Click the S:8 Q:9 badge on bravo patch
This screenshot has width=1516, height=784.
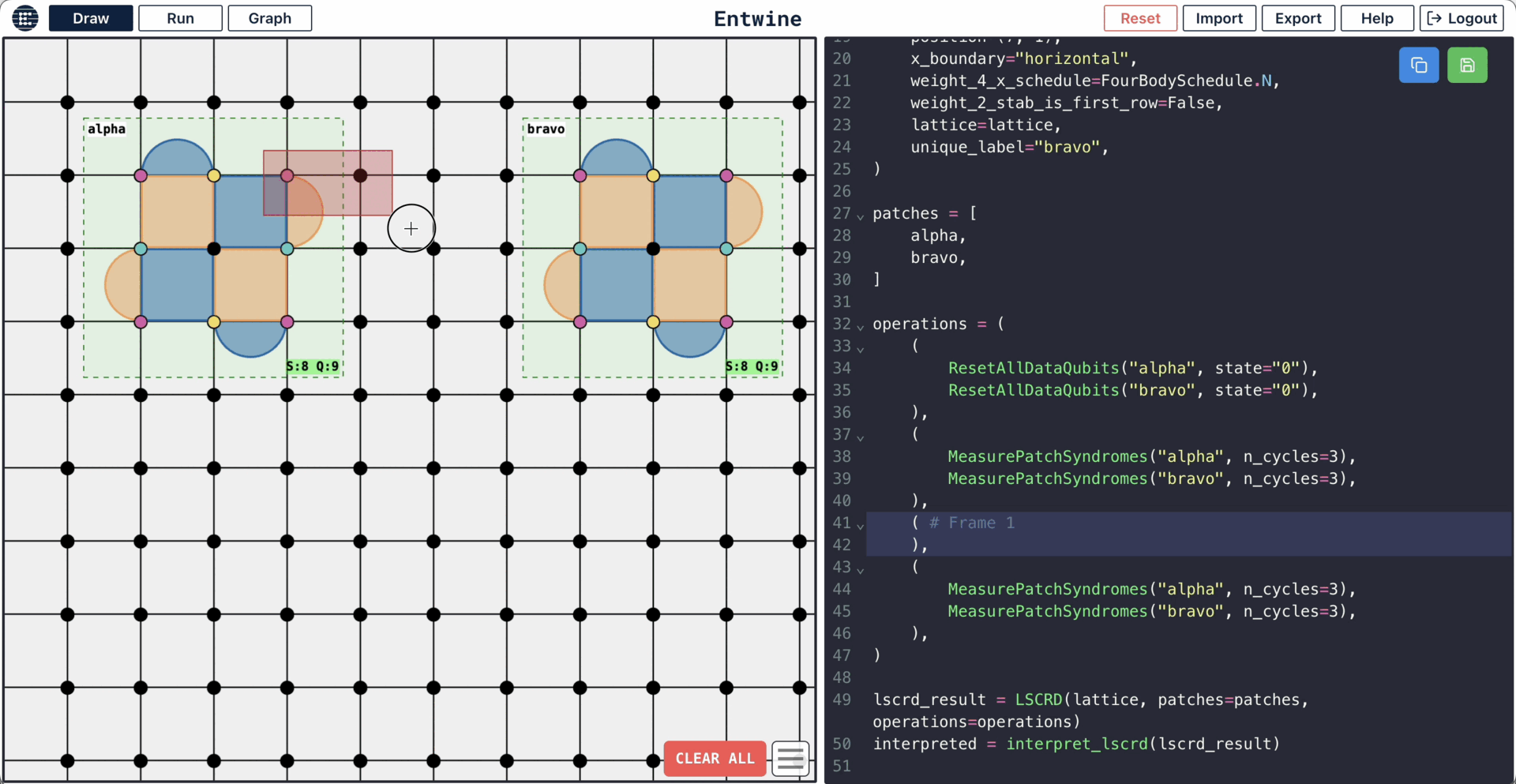point(752,366)
